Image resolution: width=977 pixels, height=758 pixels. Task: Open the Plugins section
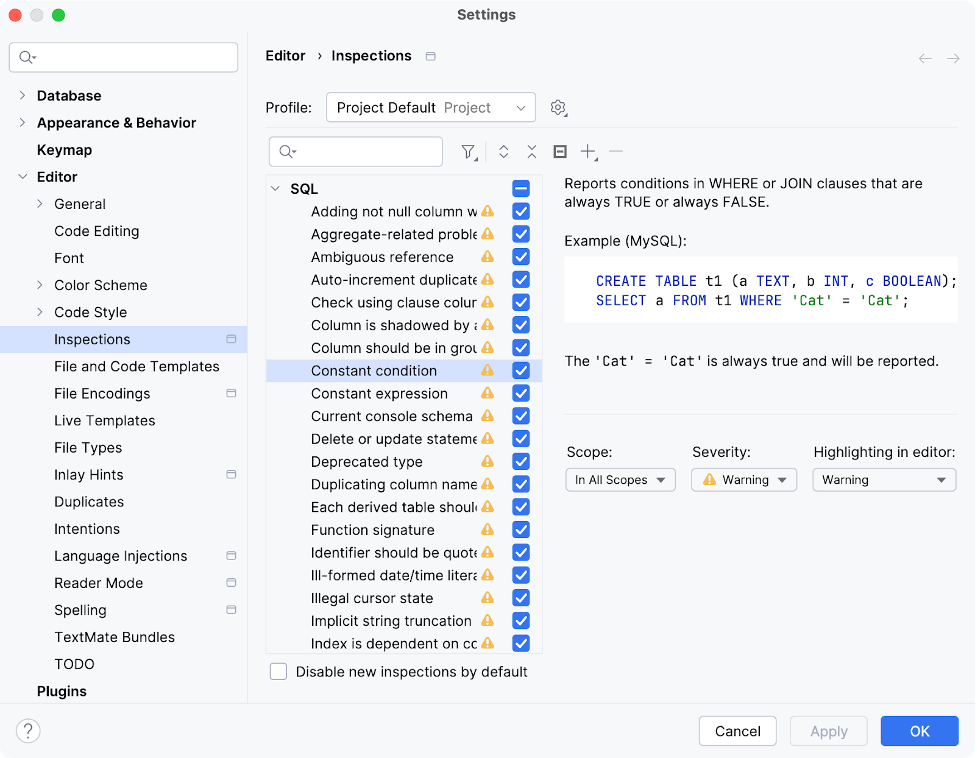[x=60, y=691]
